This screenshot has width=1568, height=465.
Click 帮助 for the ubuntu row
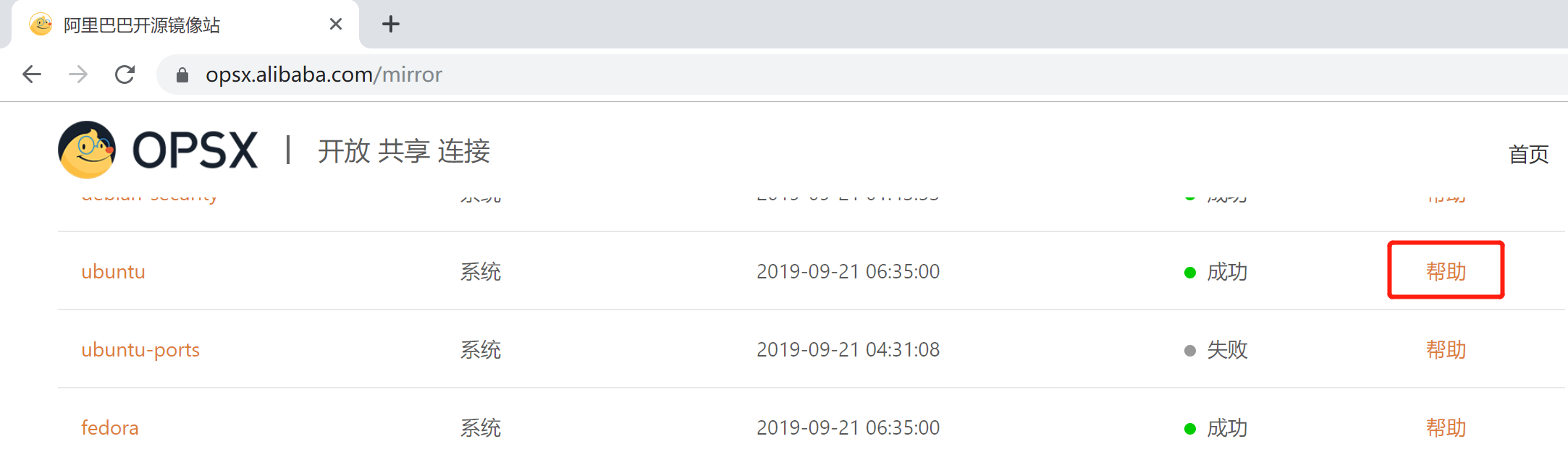tap(1446, 272)
